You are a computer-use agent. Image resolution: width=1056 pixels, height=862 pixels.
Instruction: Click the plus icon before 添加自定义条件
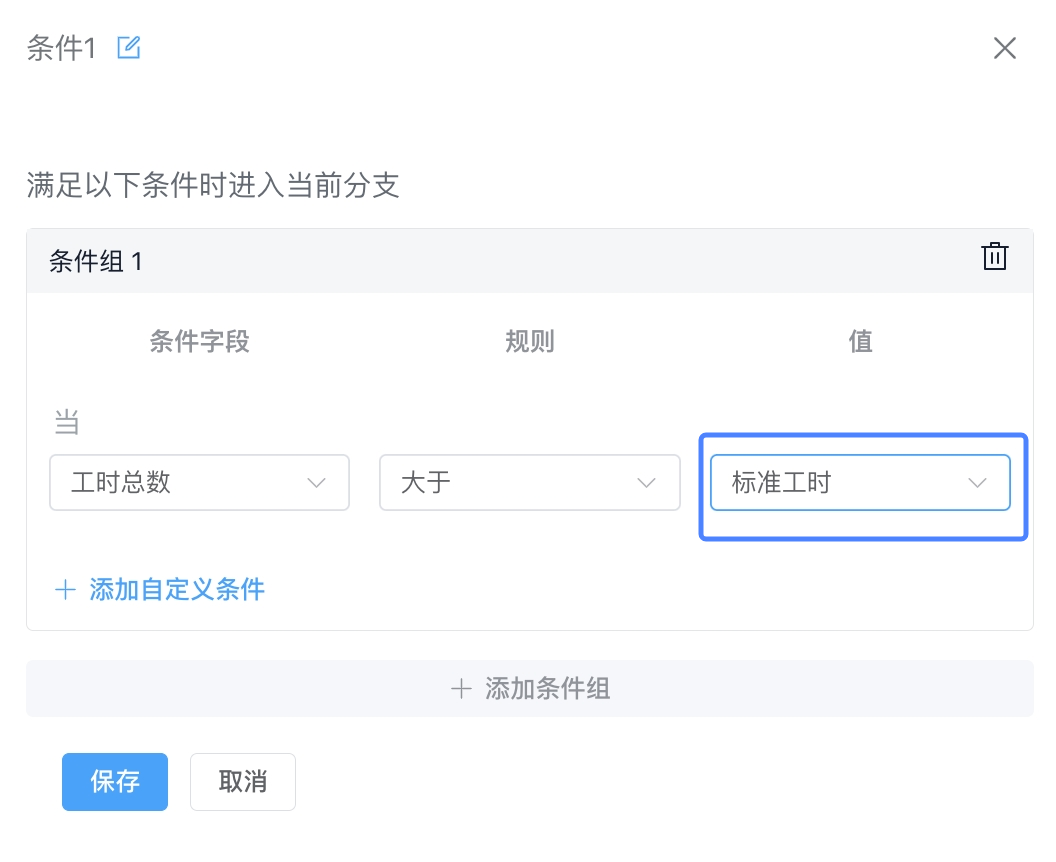tap(65, 589)
